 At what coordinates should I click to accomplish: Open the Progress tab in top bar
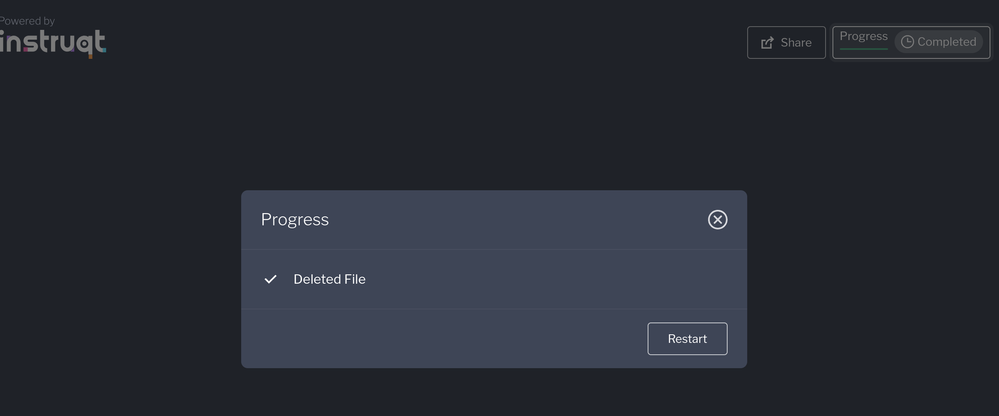click(x=863, y=36)
